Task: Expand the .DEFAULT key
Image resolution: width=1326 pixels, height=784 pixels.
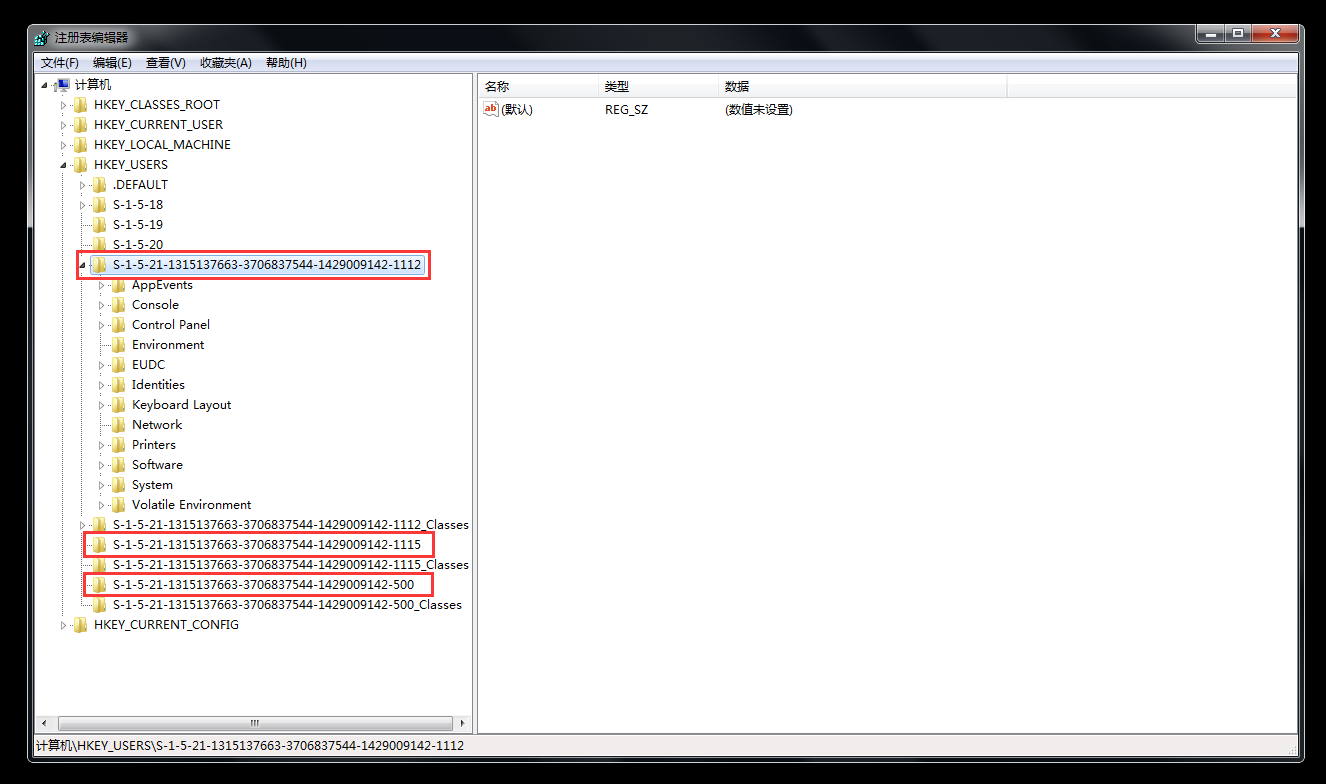Action: click(x=83, y=185)
